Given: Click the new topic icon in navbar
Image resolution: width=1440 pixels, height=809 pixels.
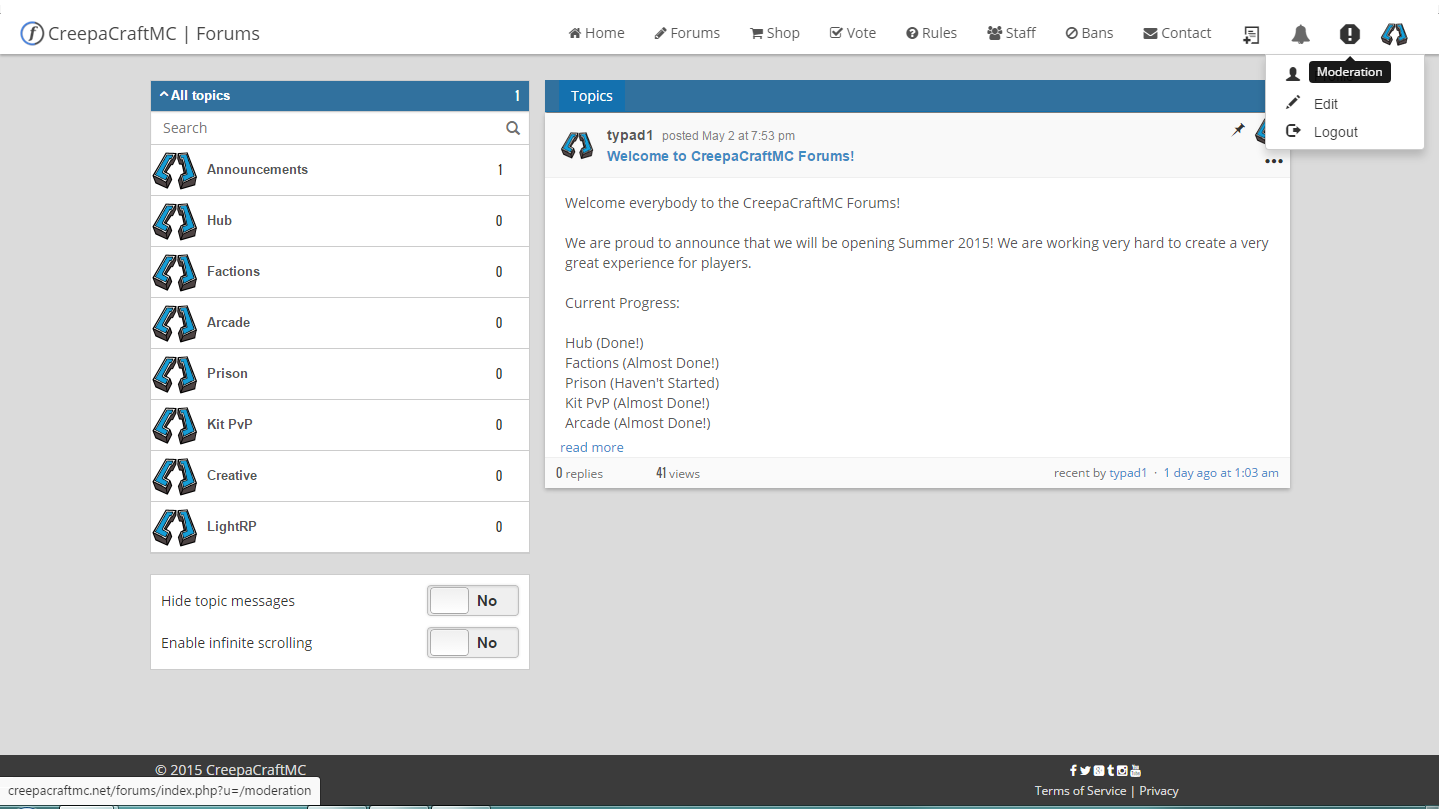Looking at the screenshot, I should pos(1251,34).
